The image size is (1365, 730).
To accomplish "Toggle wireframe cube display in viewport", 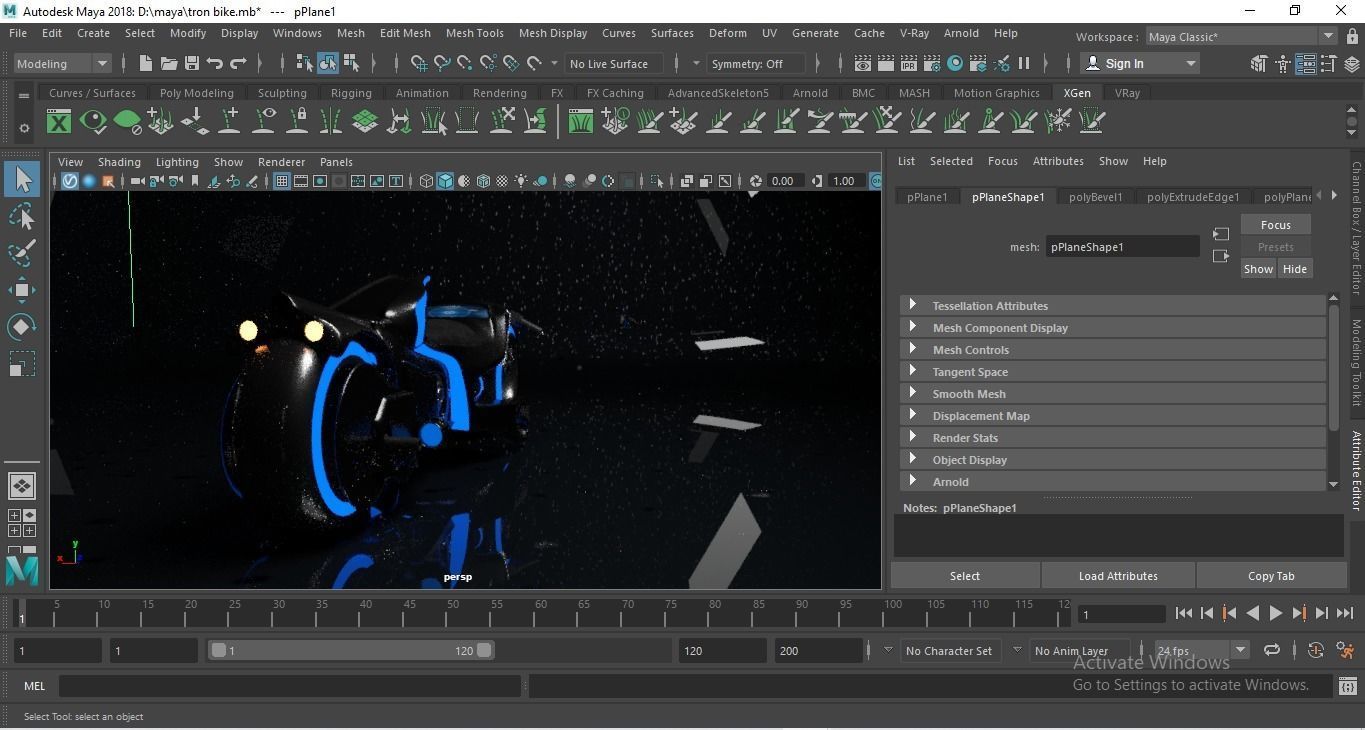I will [427, 181].
